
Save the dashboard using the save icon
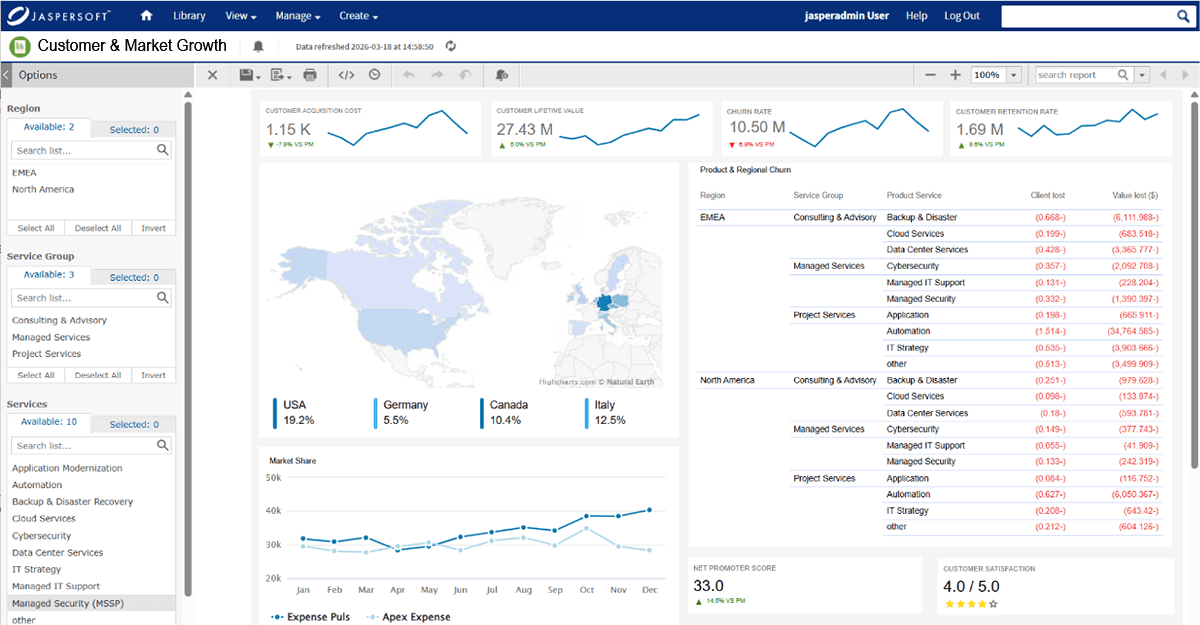(245, 74)
